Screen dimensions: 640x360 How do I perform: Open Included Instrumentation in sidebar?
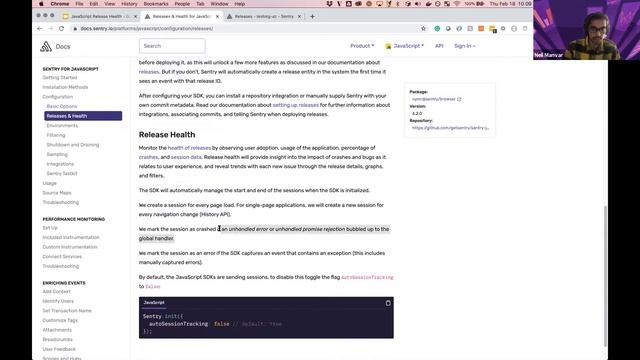coord(71,238)
